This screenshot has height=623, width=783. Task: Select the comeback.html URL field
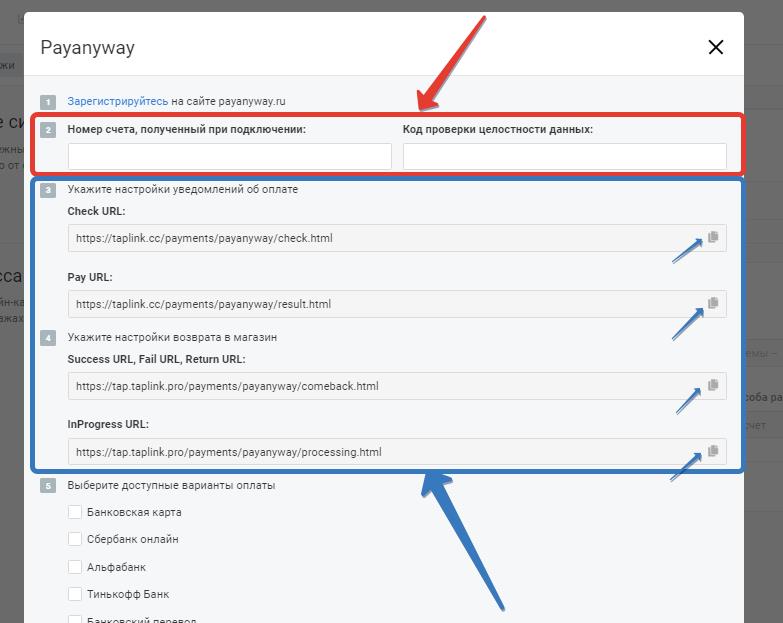(x=397, y=386)
